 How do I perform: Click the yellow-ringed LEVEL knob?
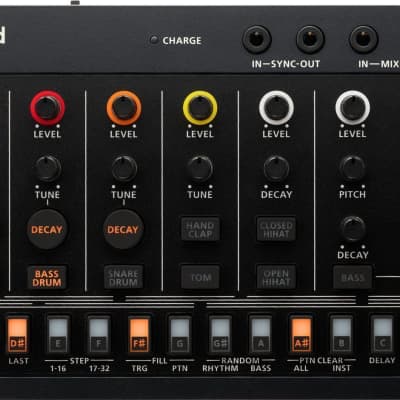pyautogui.click(x=200, y=108)
